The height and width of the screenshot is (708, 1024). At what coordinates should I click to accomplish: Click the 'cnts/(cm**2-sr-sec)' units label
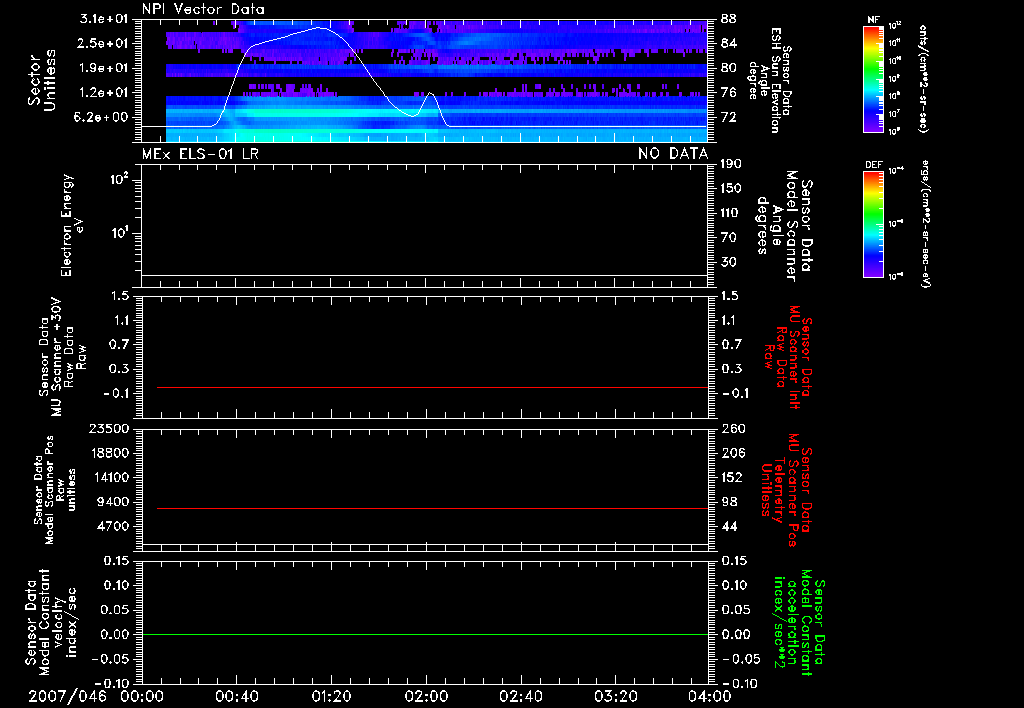(923, 78)
